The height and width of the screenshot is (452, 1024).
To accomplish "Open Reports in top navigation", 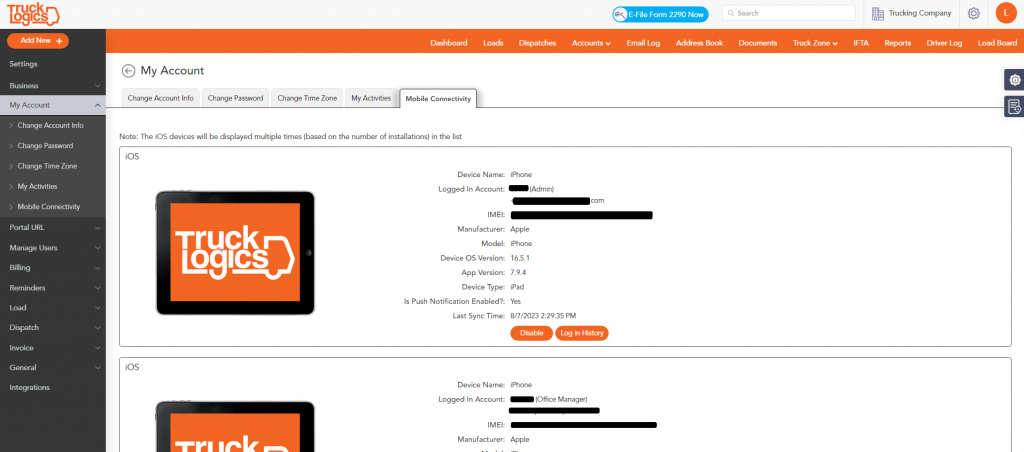I will [897, 43].
